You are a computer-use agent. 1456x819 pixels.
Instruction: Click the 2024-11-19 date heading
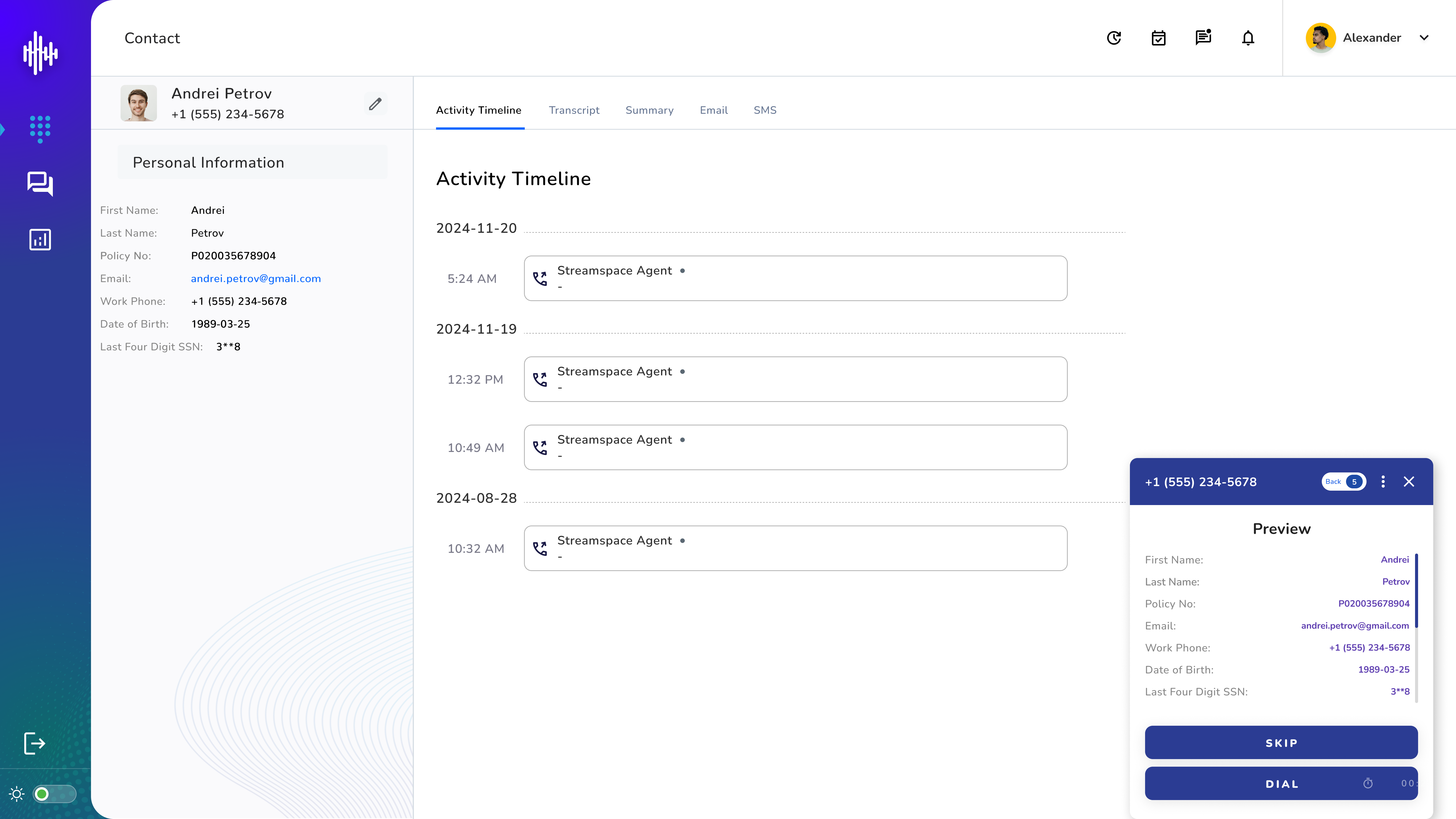click(476, 329)
